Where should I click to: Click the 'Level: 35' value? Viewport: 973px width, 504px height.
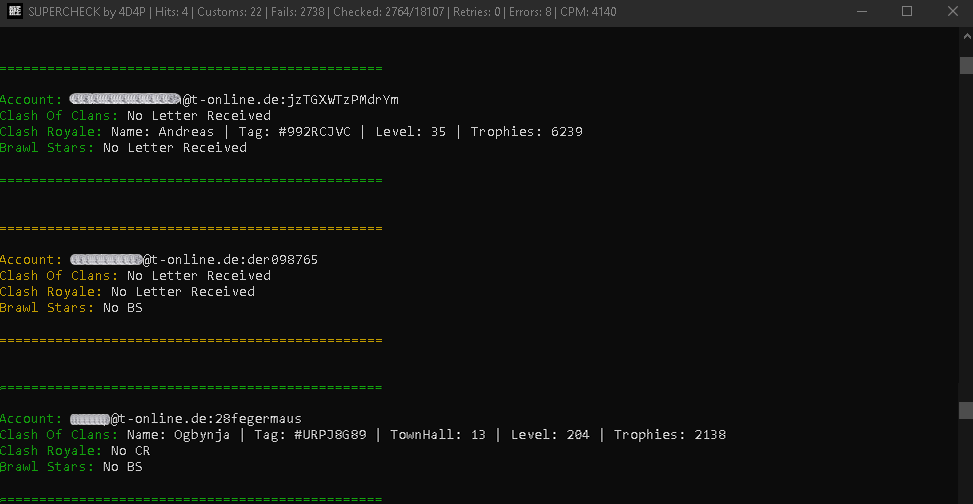(x=411, y=132)
